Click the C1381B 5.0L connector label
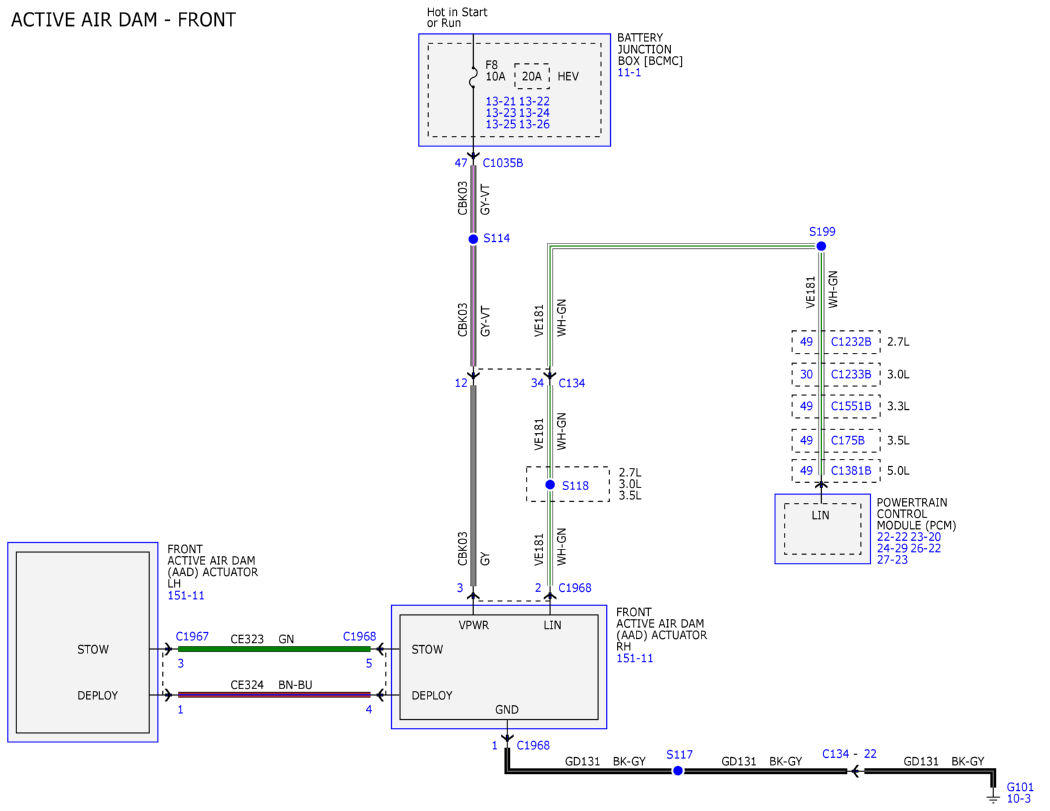Viewport: 1050px width, 811px height. click(850, 471)
